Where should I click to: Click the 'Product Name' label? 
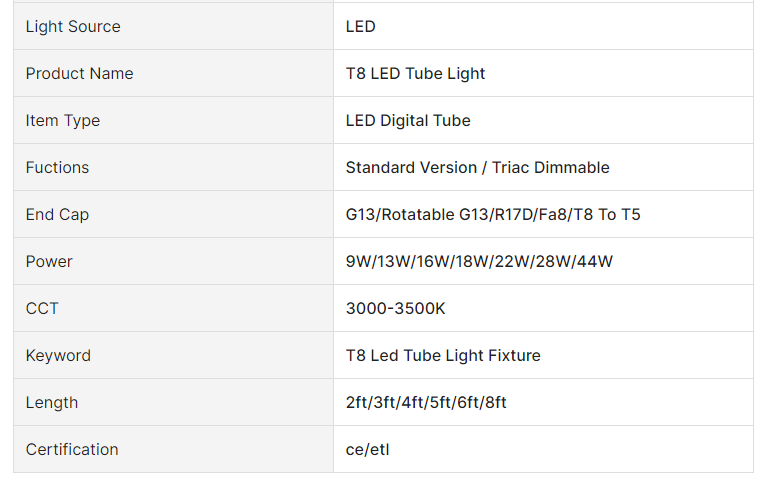(x=79, y=74)
